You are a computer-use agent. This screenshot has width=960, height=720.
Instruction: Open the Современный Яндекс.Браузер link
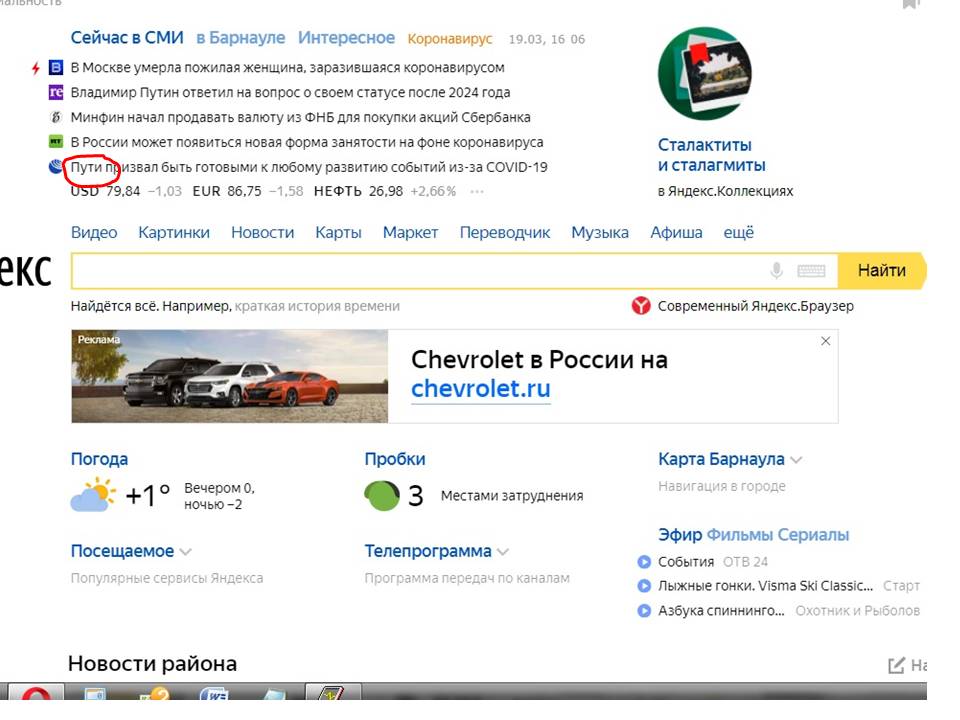[x=756, y=306]
